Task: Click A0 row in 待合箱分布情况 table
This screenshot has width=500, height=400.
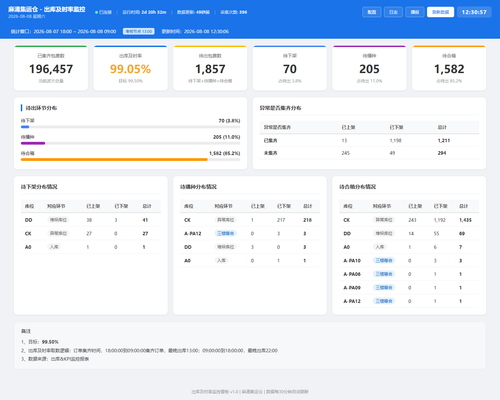Action: click(409, 247)
